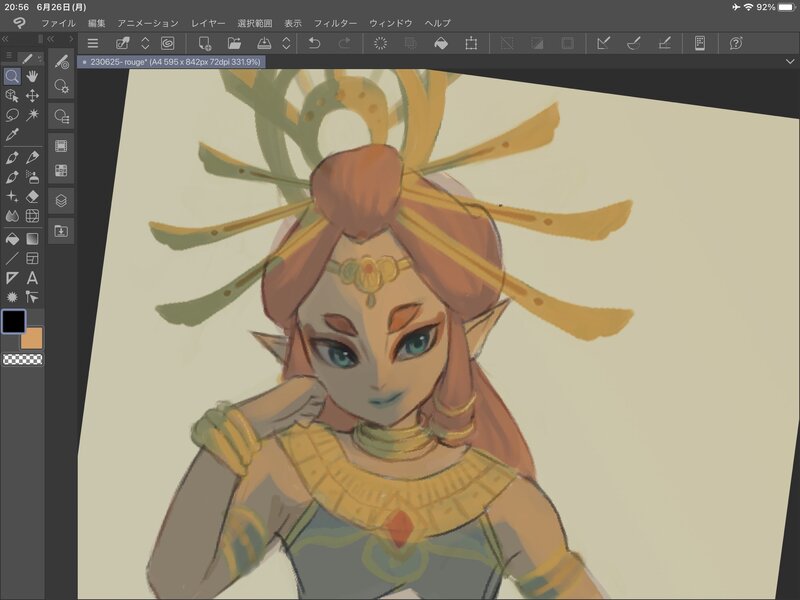Click the Redo arrow
800x600 pixels.
coord(345,43)
